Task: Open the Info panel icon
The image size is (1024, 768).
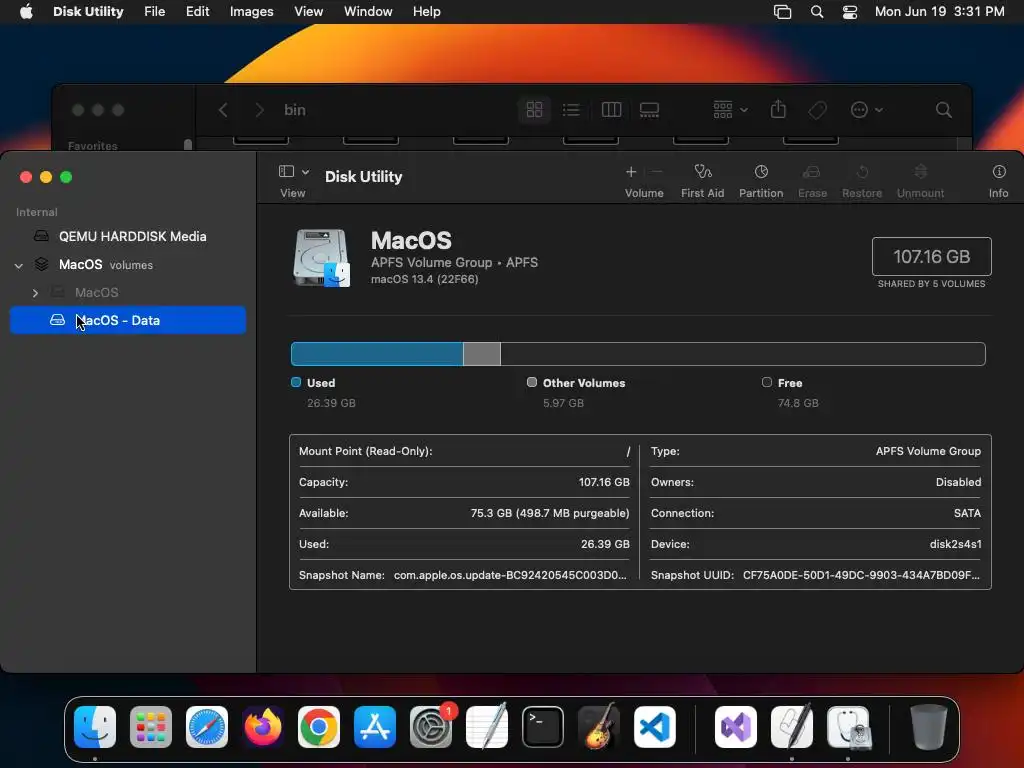Action: point(999,172)
